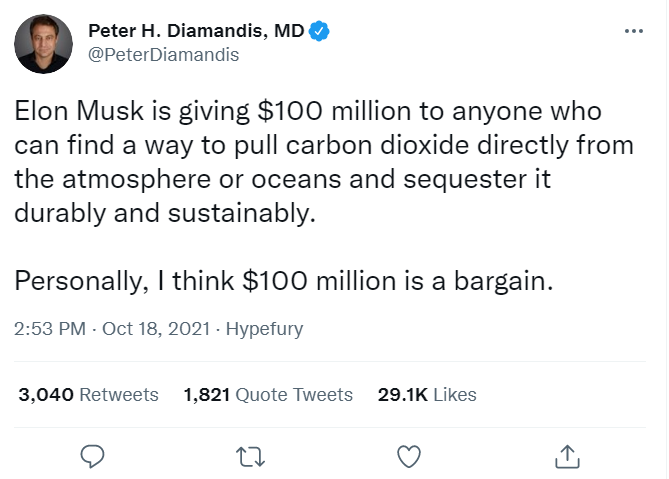
Task: Click the word 'Likes' beside 29.1K
Action: pos(455,395)
